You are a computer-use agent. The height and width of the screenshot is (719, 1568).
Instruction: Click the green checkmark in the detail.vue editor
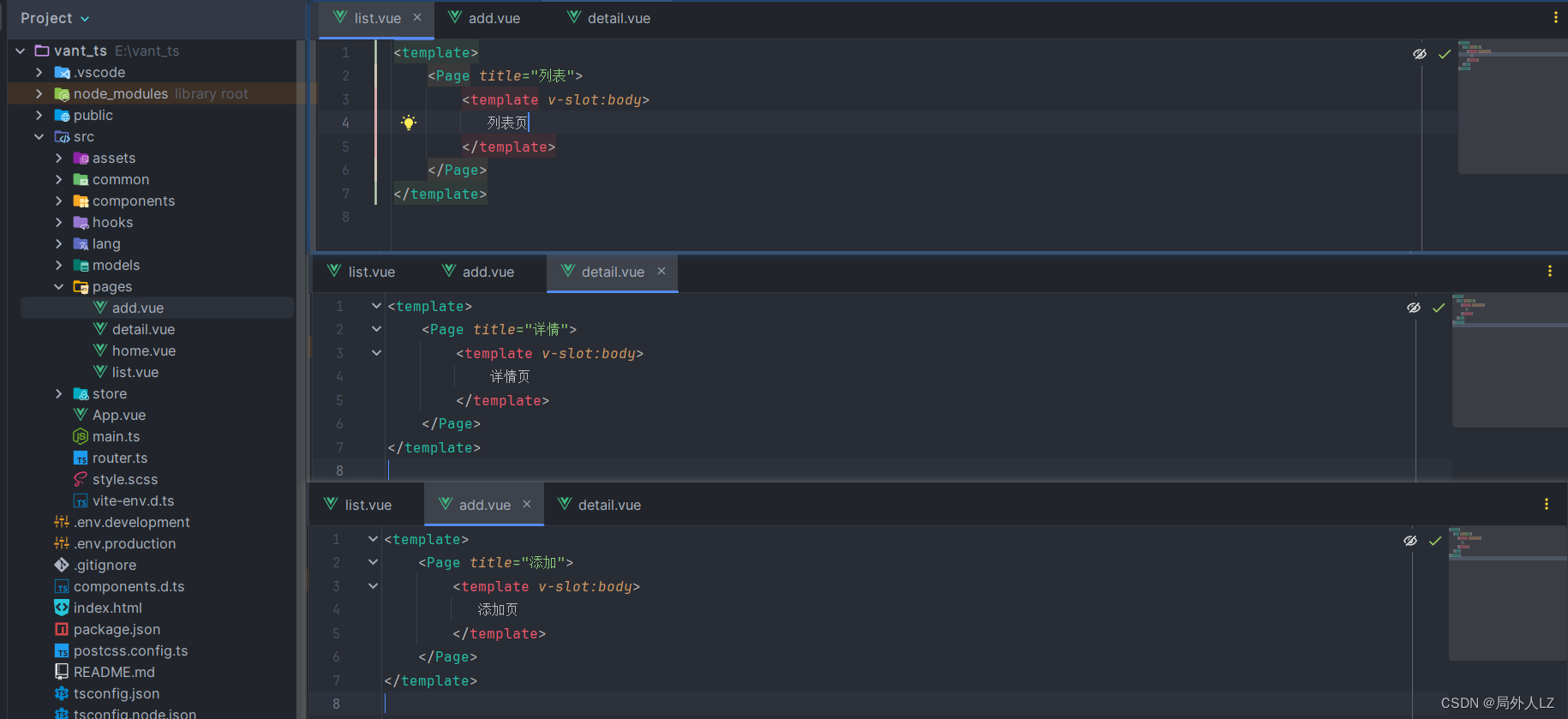coord(1439,308)
